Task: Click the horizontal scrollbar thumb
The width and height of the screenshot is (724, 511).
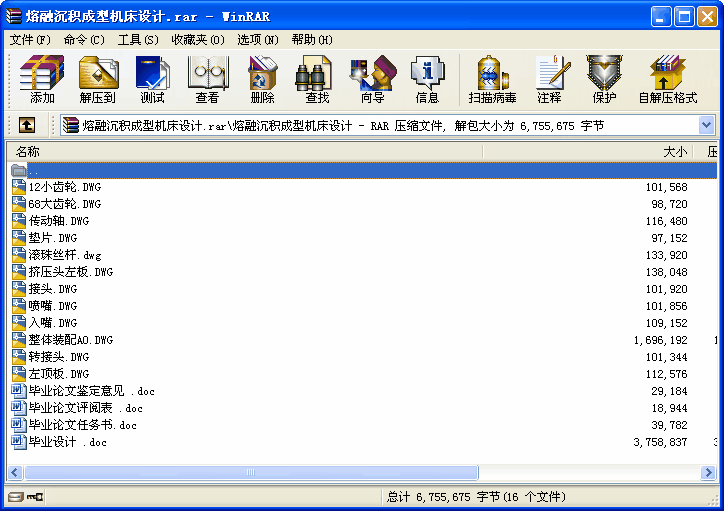Action: pos(251,472)
